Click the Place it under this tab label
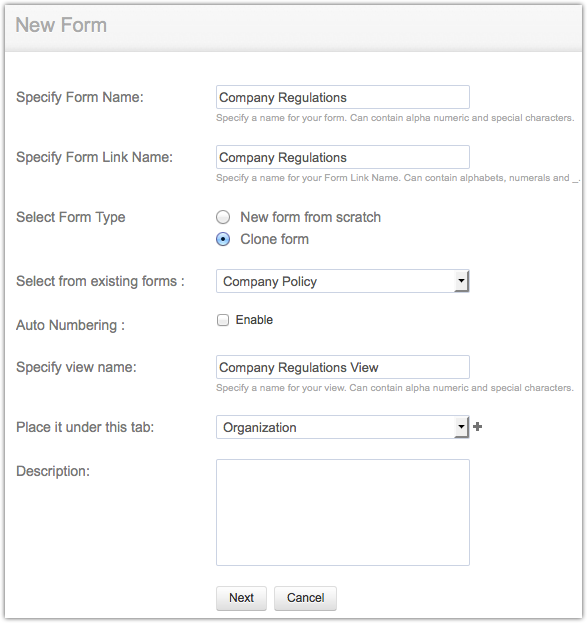 pos(85,427)
